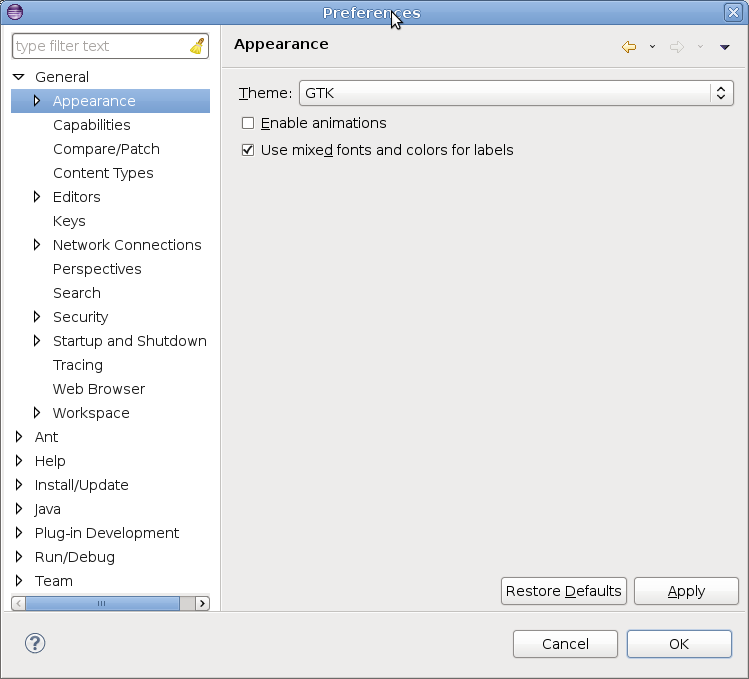This screenshot has height=679, width=749.
Task: Click the clear filter broom icon
Action: (x=197, y=46)
